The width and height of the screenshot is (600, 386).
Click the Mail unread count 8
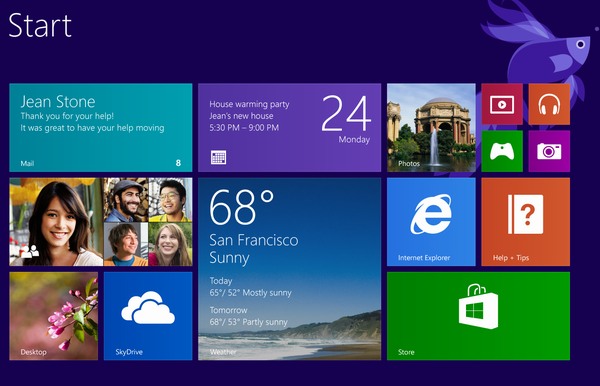pyautogui.click(x=178, y=163)
